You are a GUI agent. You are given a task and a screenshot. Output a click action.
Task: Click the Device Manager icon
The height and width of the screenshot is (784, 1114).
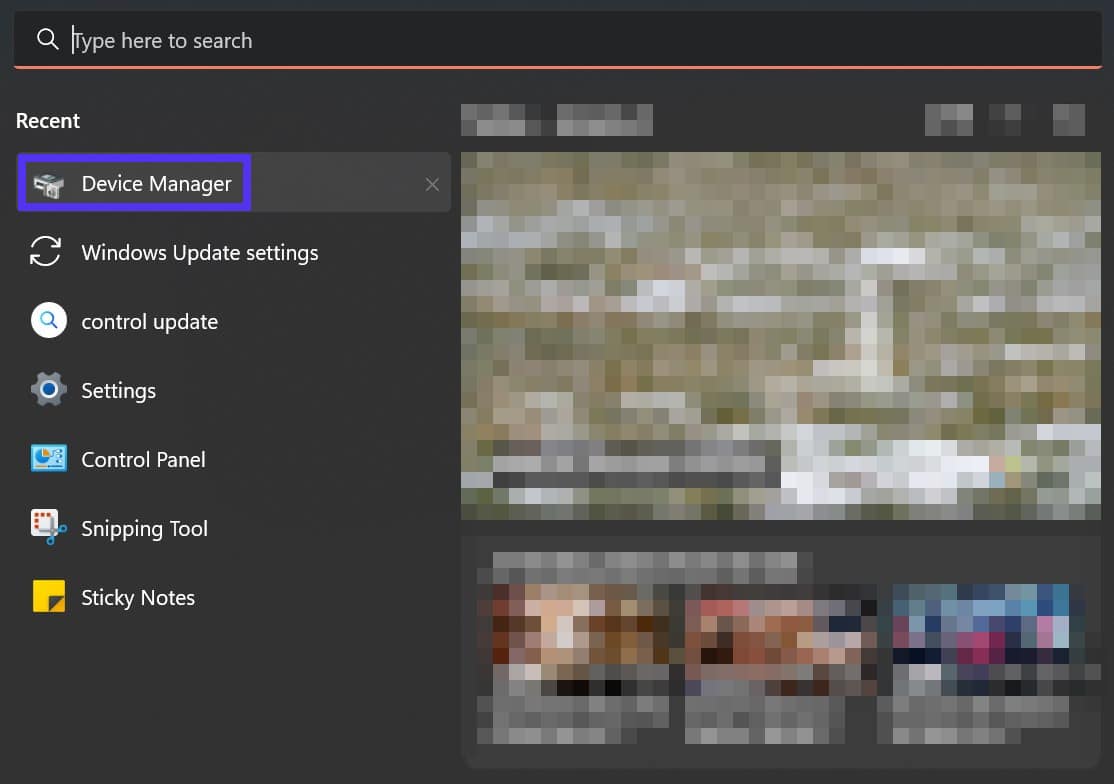pos(48,184)
